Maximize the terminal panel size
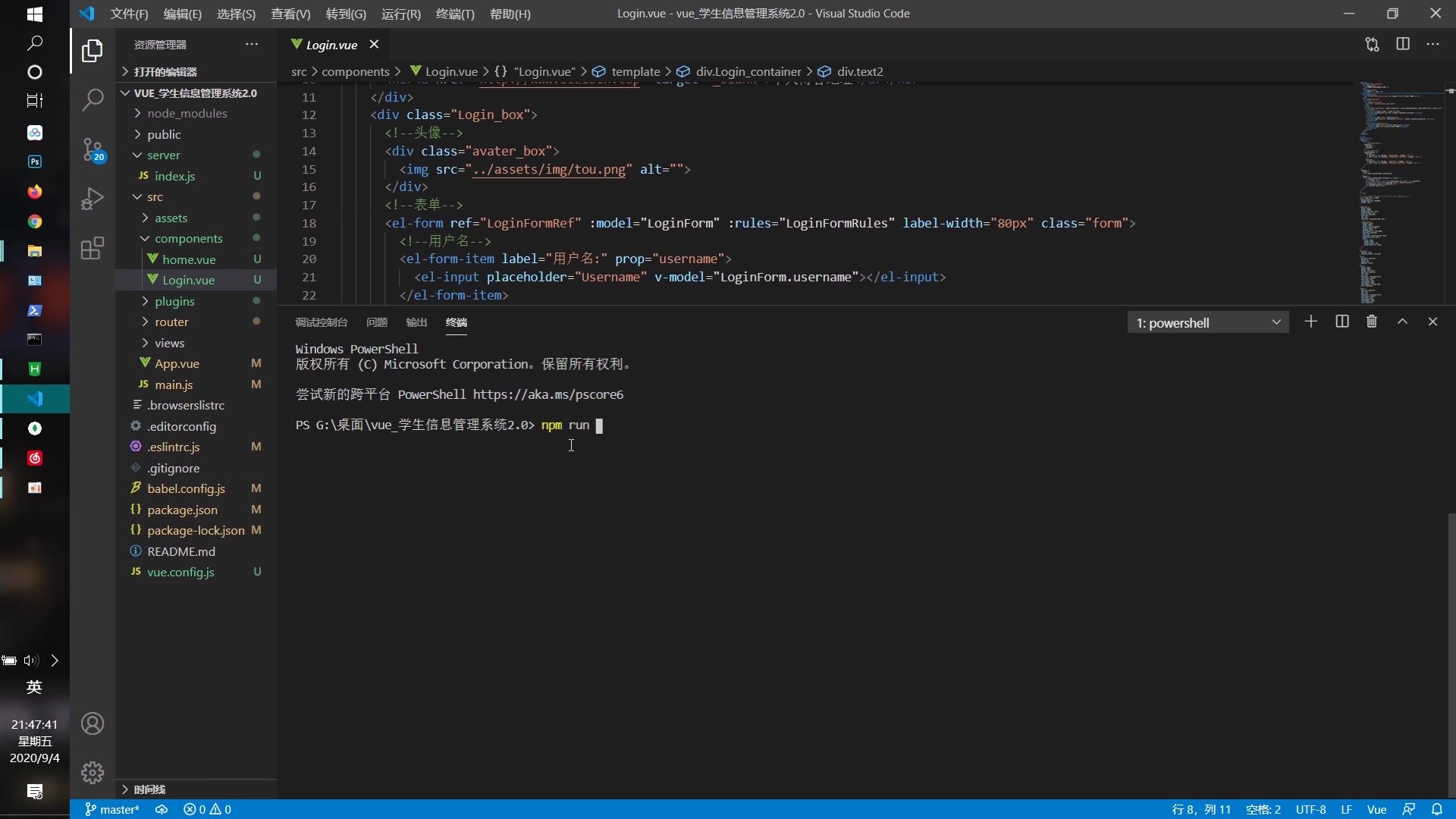1456x819 pixels. [1402, 322]
